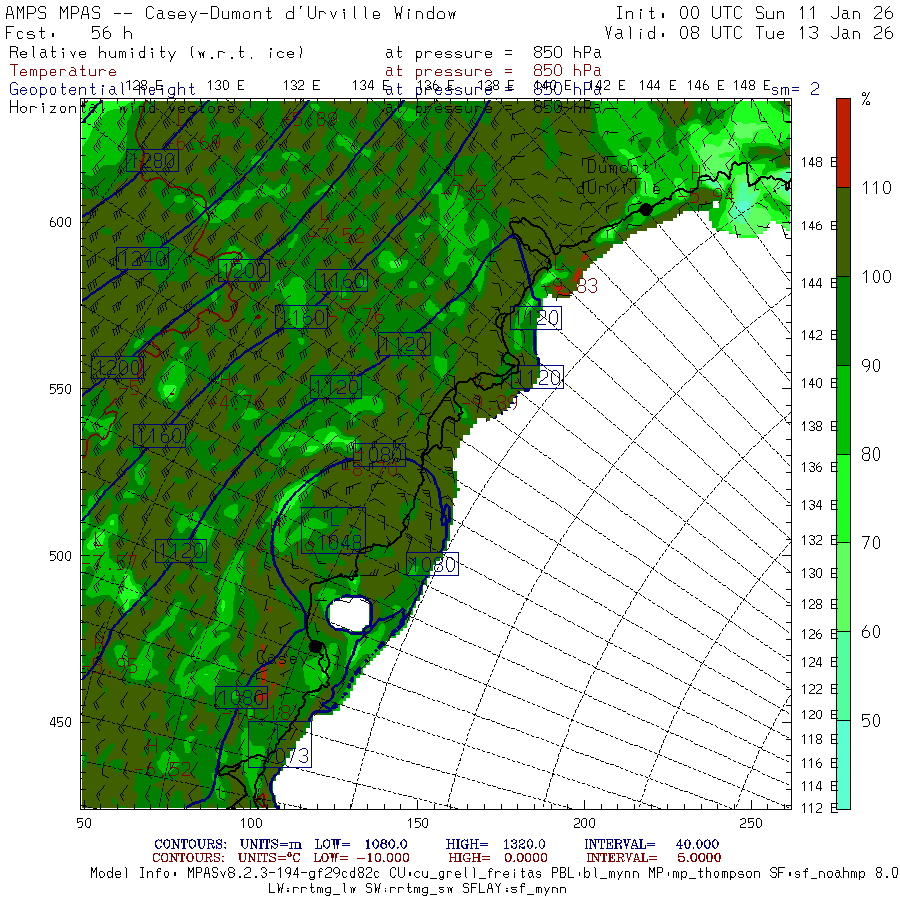Click the blue 'Geopotential height' field label

[102, 90]
